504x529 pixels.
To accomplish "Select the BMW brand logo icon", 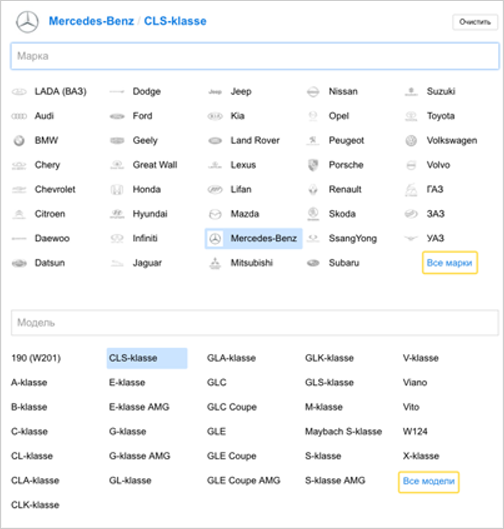I will point(19,140).
